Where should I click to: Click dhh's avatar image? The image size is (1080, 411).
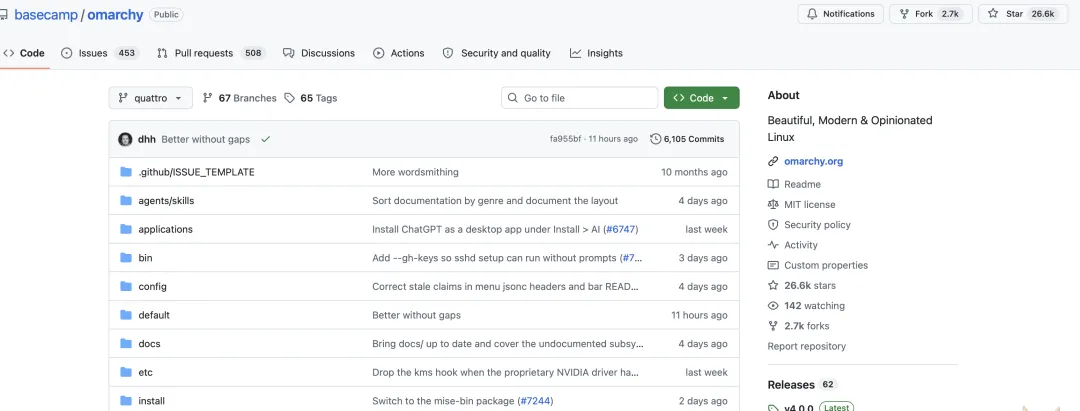pos(125,139)
